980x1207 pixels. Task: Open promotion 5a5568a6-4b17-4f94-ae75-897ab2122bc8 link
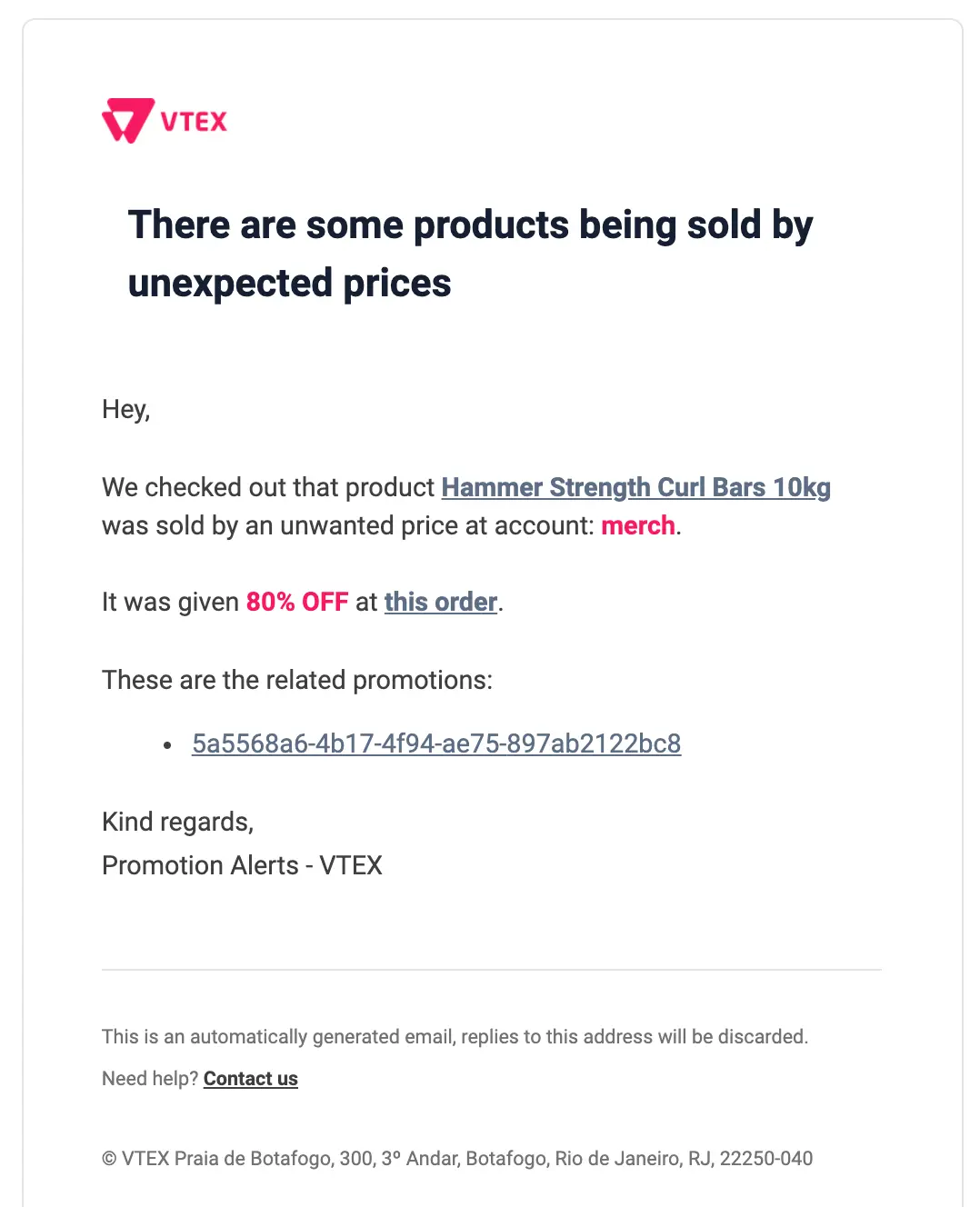436,743
